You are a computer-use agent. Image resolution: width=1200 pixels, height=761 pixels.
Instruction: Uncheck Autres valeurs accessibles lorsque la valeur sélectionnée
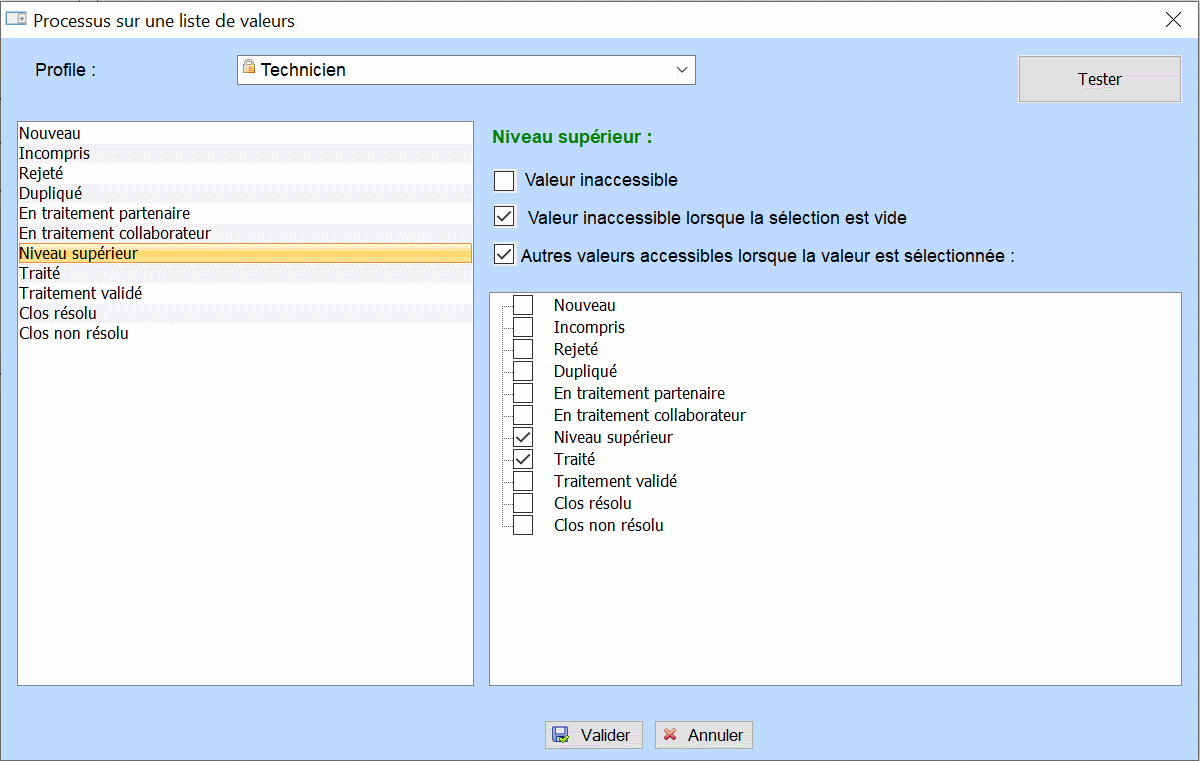click(x=505, y=255)
